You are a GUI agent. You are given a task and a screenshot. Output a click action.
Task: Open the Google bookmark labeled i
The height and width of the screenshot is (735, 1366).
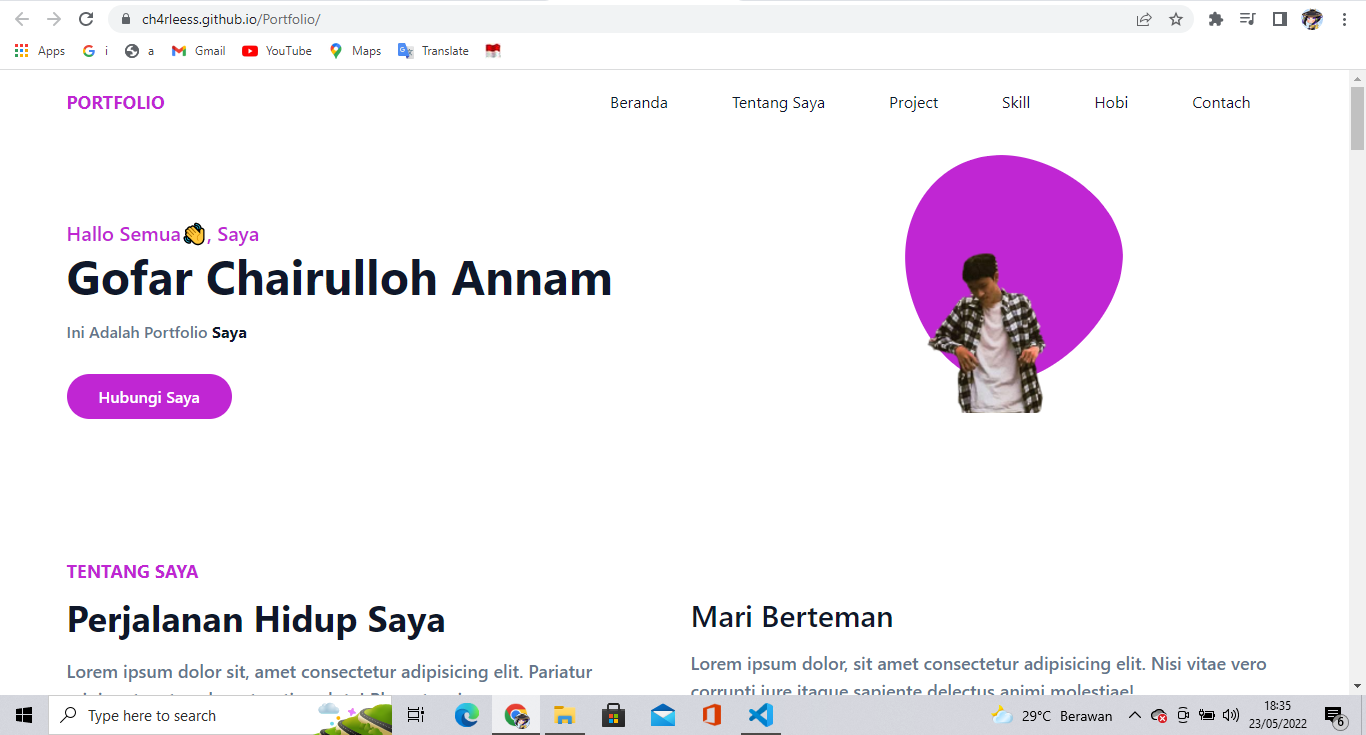[95, 51]
